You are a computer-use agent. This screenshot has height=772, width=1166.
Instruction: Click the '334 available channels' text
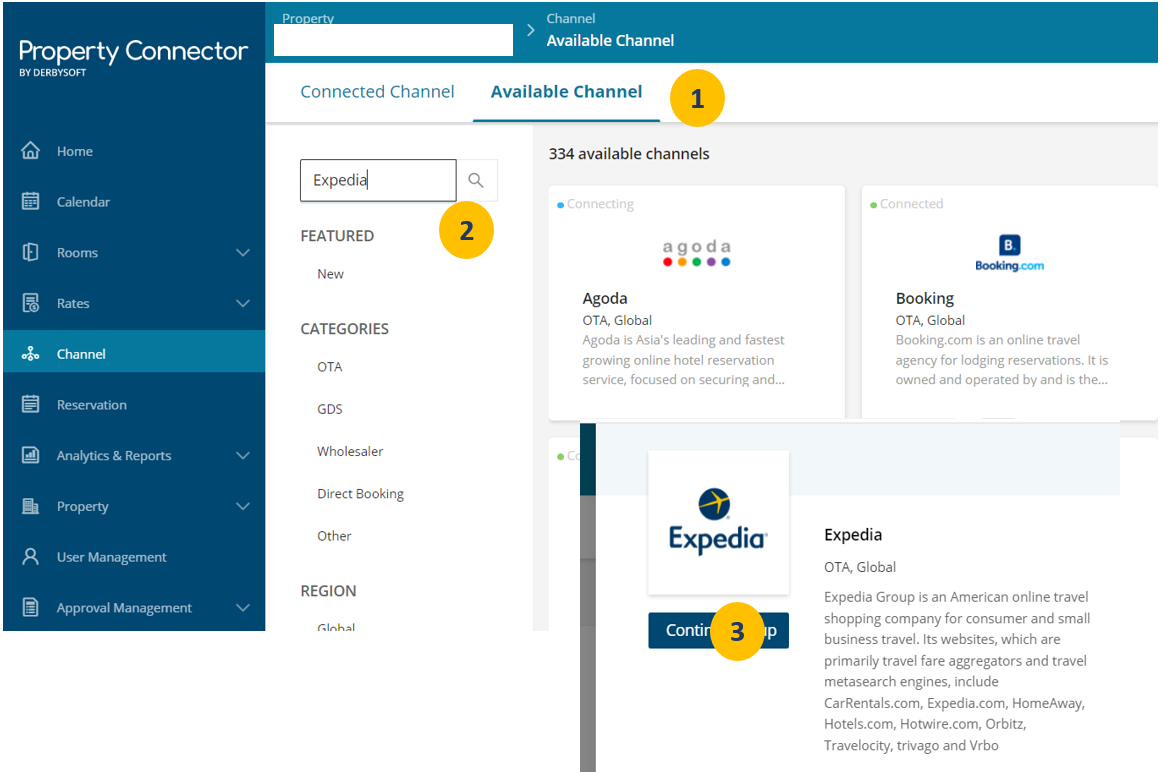coord(629,154)
